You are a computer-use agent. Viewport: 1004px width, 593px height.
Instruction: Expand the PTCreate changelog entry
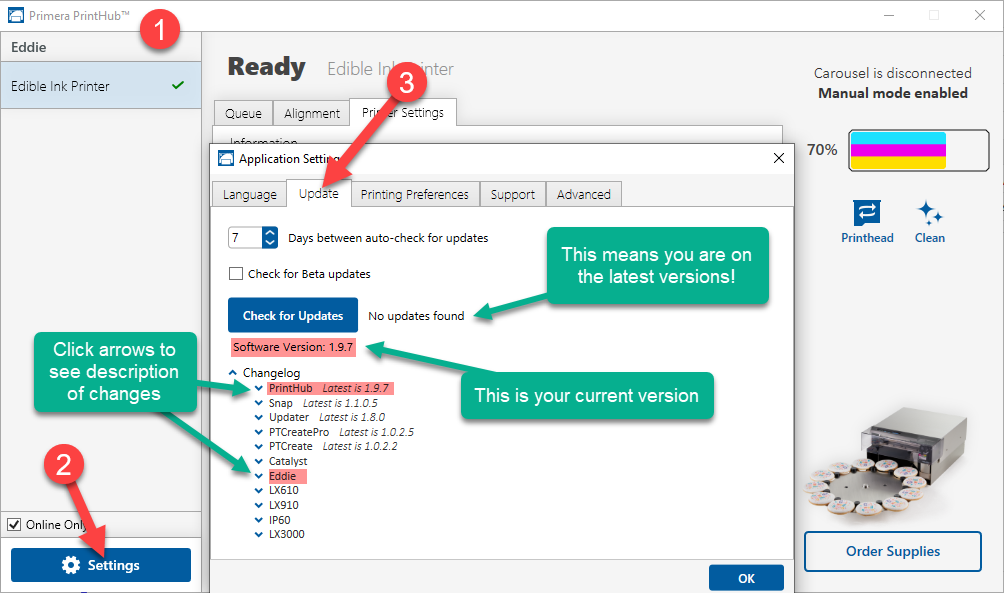[x=259, y=446]
